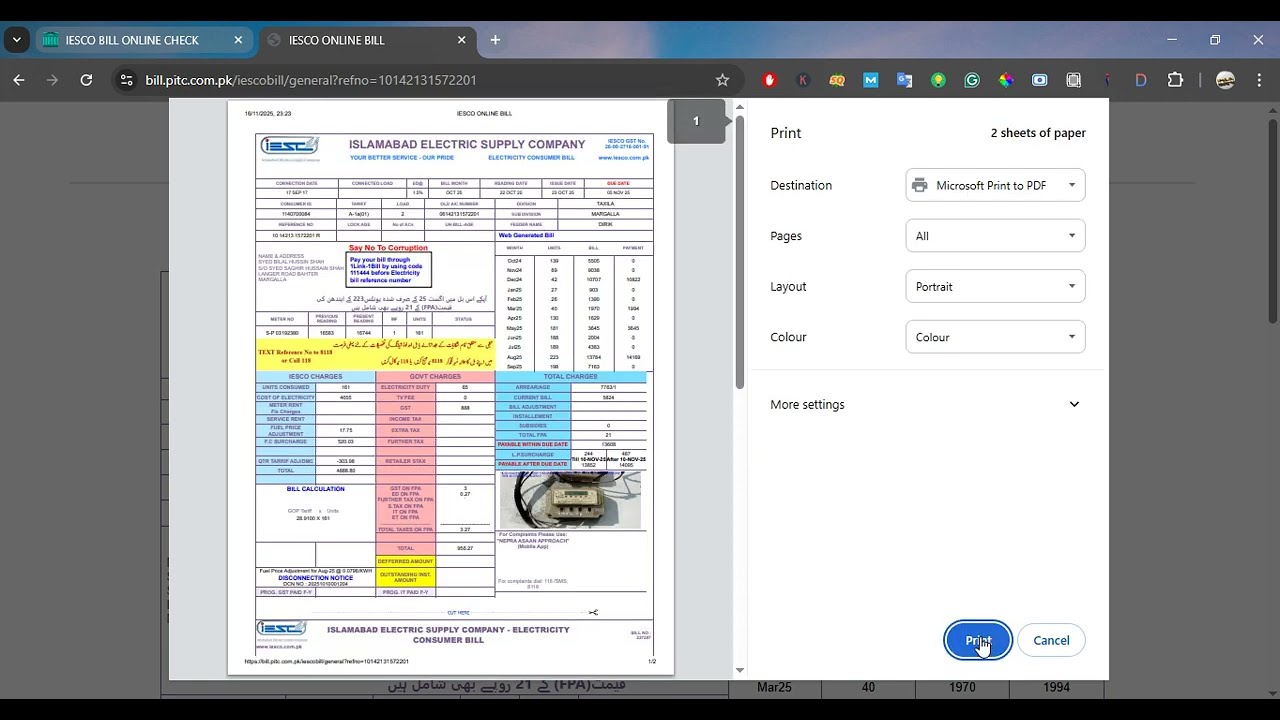
Task: Open the Grammarly extension
Action: click(x=972, y=80)
